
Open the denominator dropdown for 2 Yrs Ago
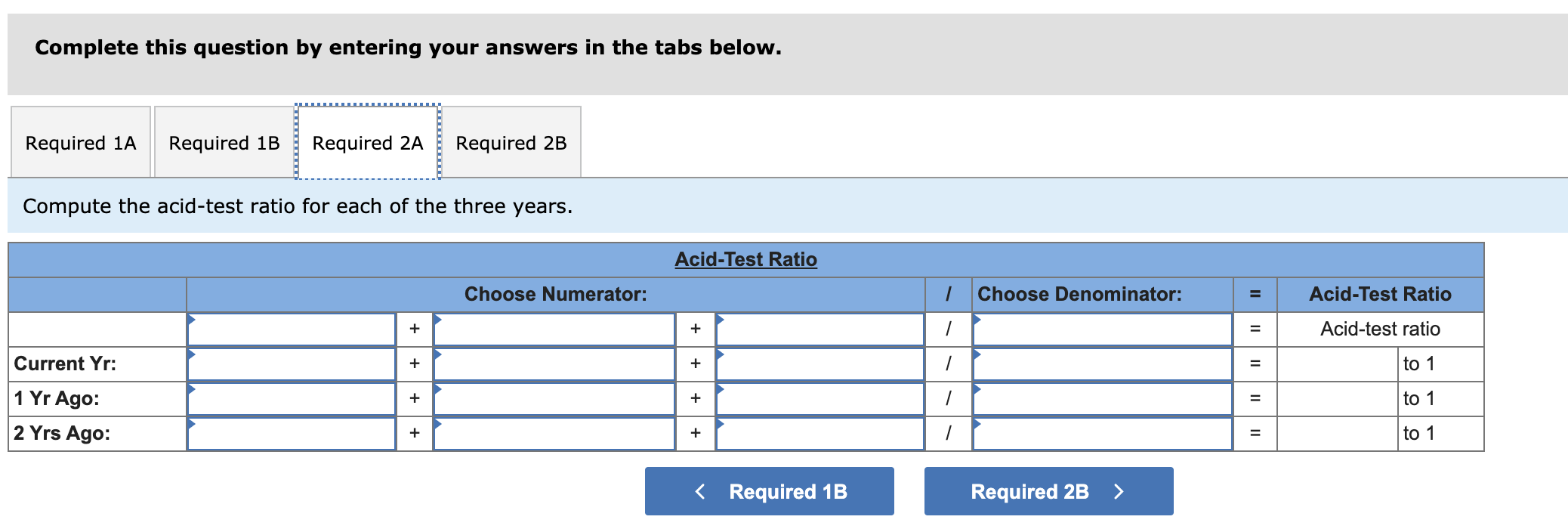coord(1103,433)
